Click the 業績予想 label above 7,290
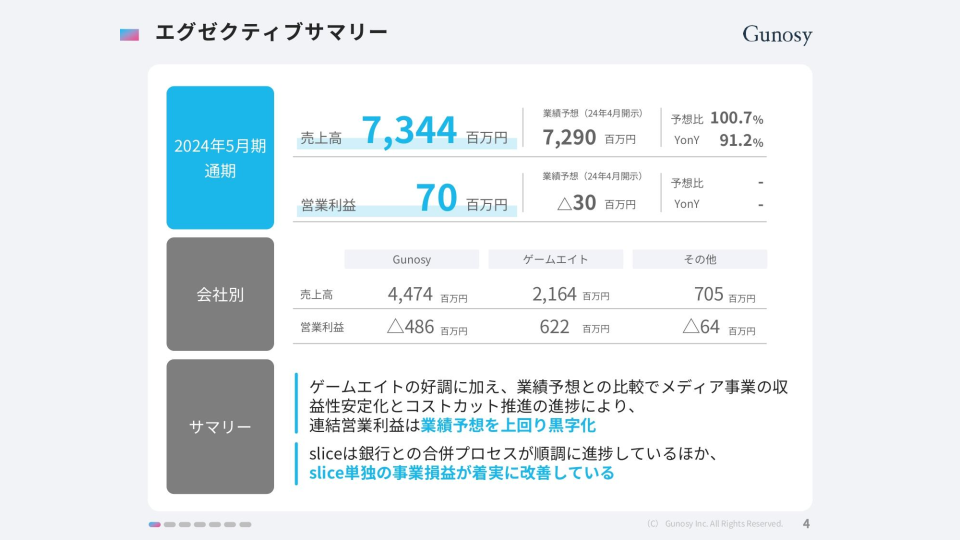The image size is (960, 540). [x=592, y=113]
